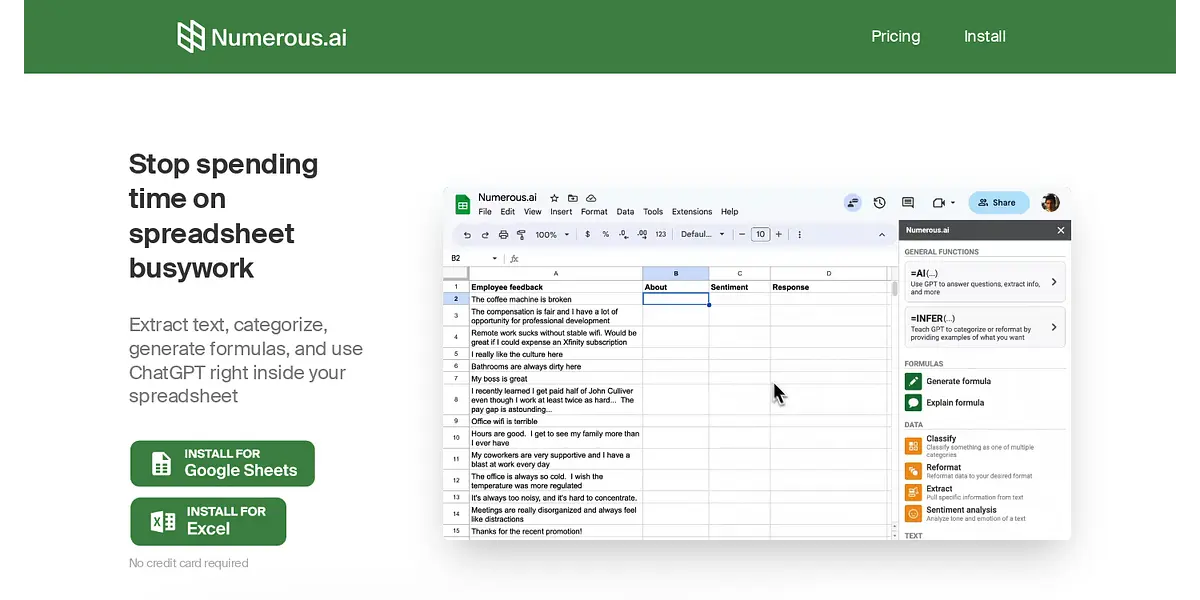1200x600 pixels.
Task: Open the Extensions menu
Action: coord(691,212)
